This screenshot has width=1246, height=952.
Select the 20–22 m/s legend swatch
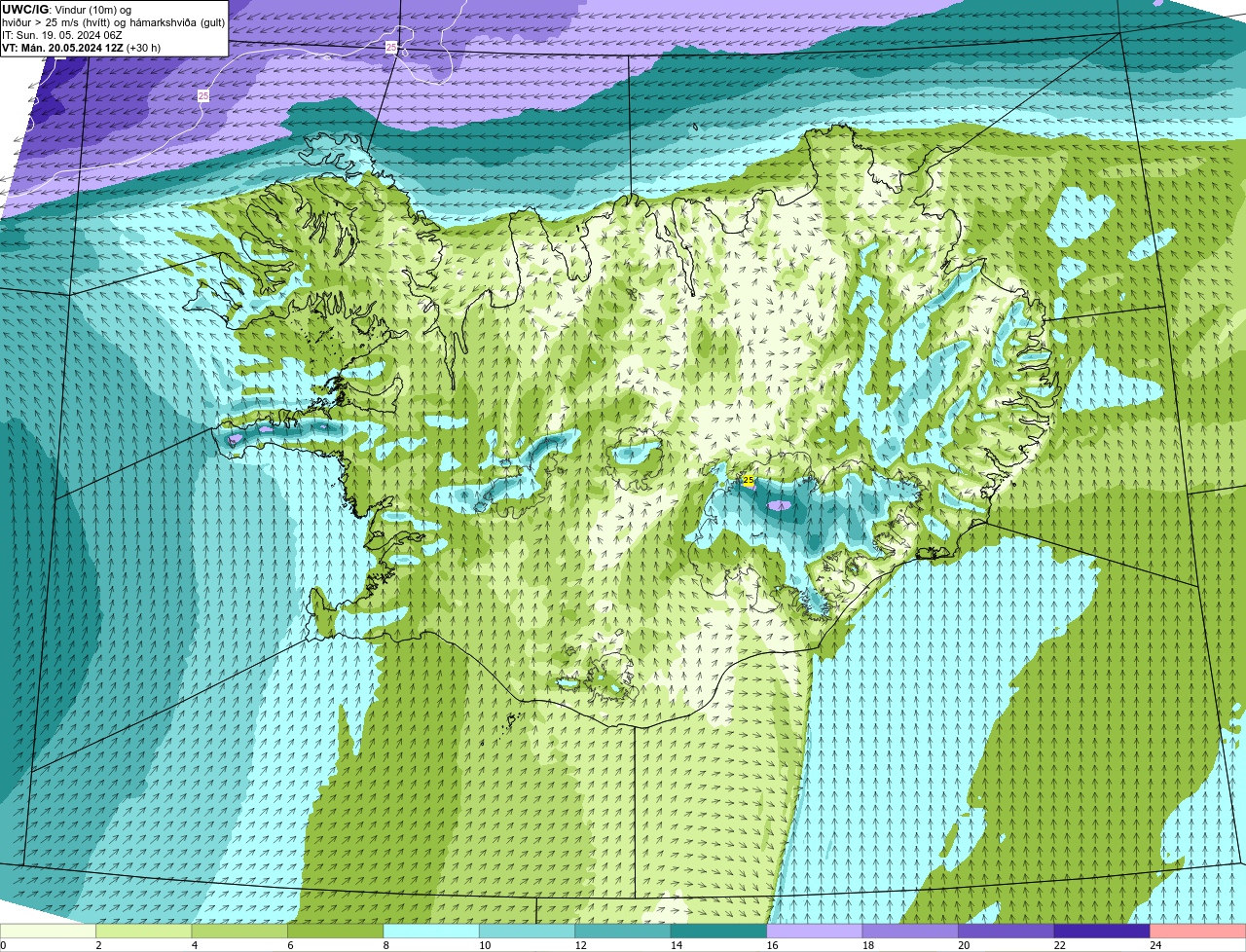pyautogui.click(x=1007, y=931)
